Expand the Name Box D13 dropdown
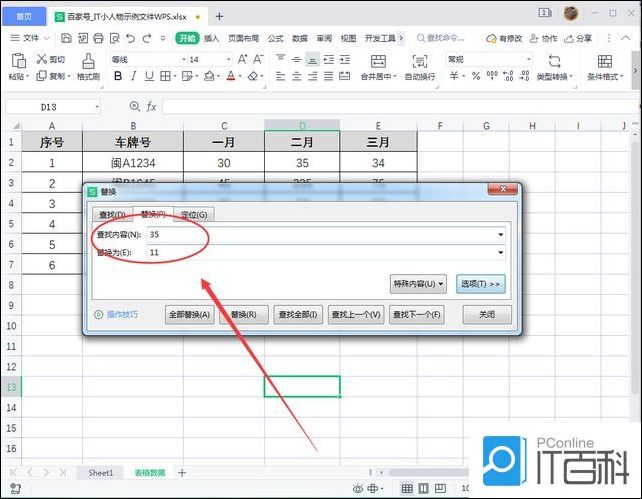Image resolution: width=642 pixels, height=499 pixels. [97, 107]
